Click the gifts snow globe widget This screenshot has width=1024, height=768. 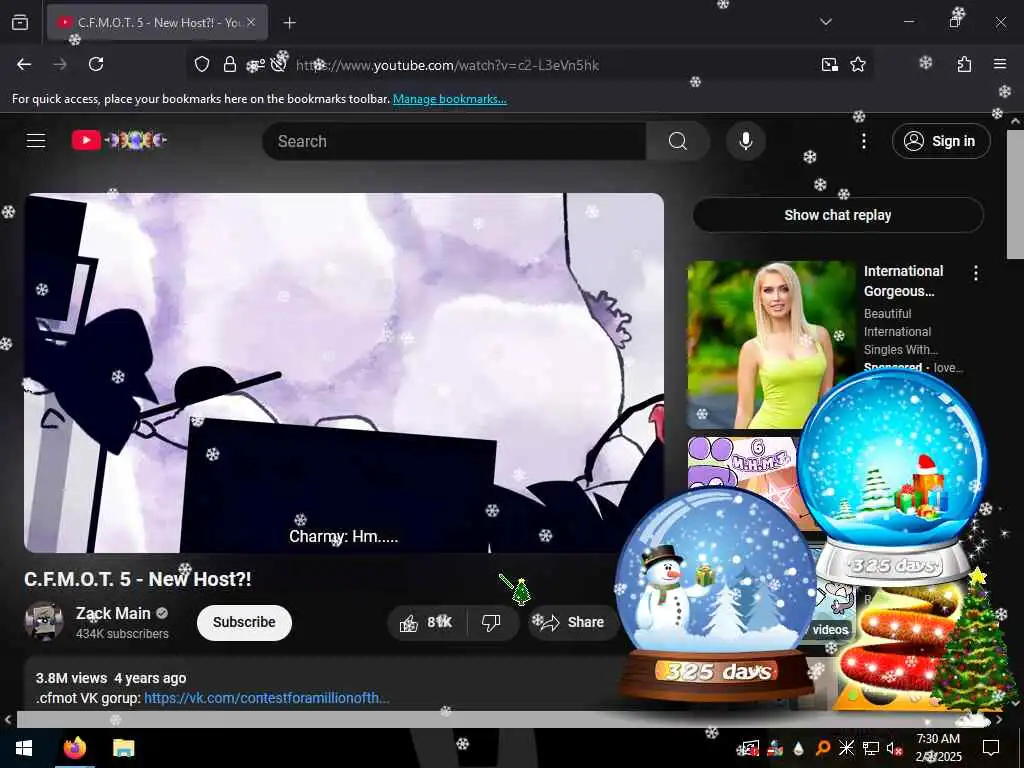tap(893, 477)
